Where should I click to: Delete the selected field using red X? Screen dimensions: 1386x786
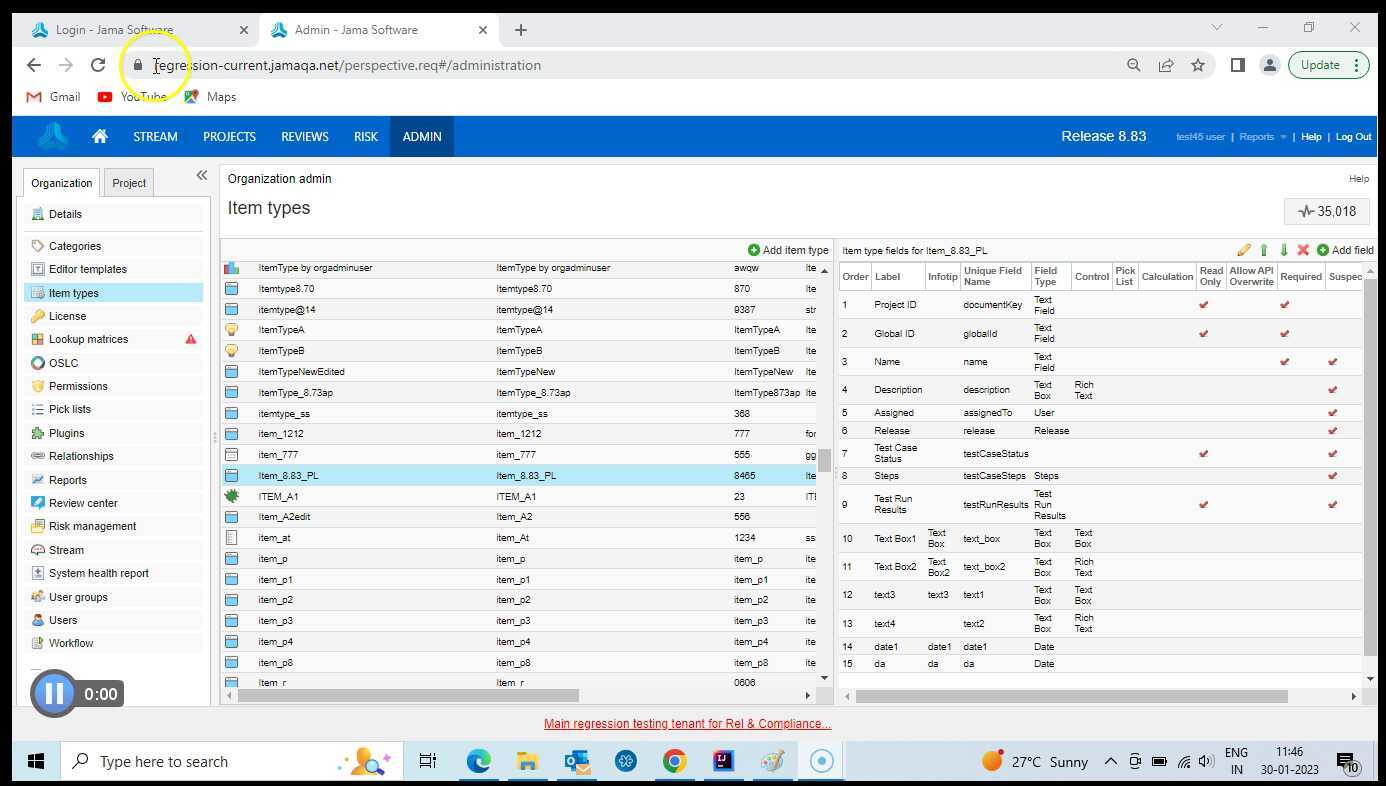coord(1303,250)
